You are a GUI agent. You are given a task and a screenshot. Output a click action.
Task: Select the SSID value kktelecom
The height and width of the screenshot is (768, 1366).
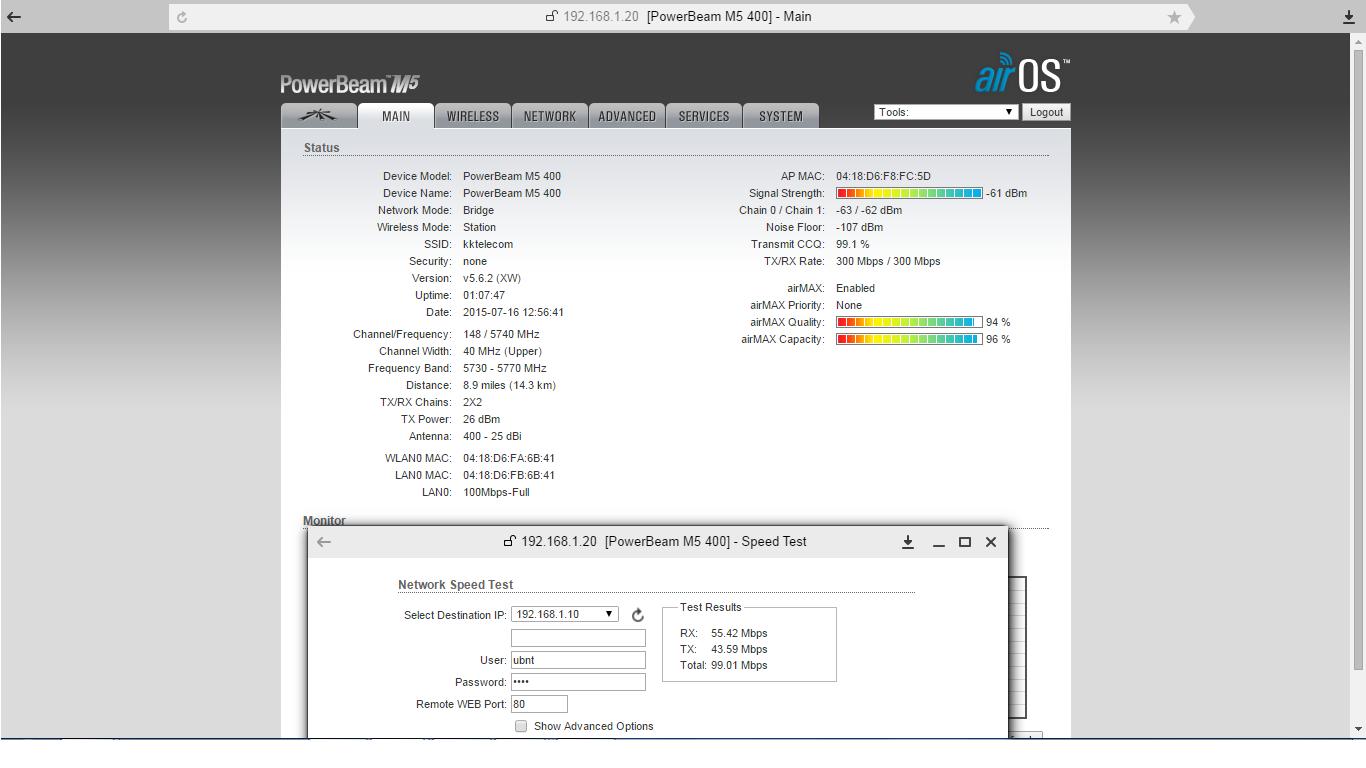(488, 244)
